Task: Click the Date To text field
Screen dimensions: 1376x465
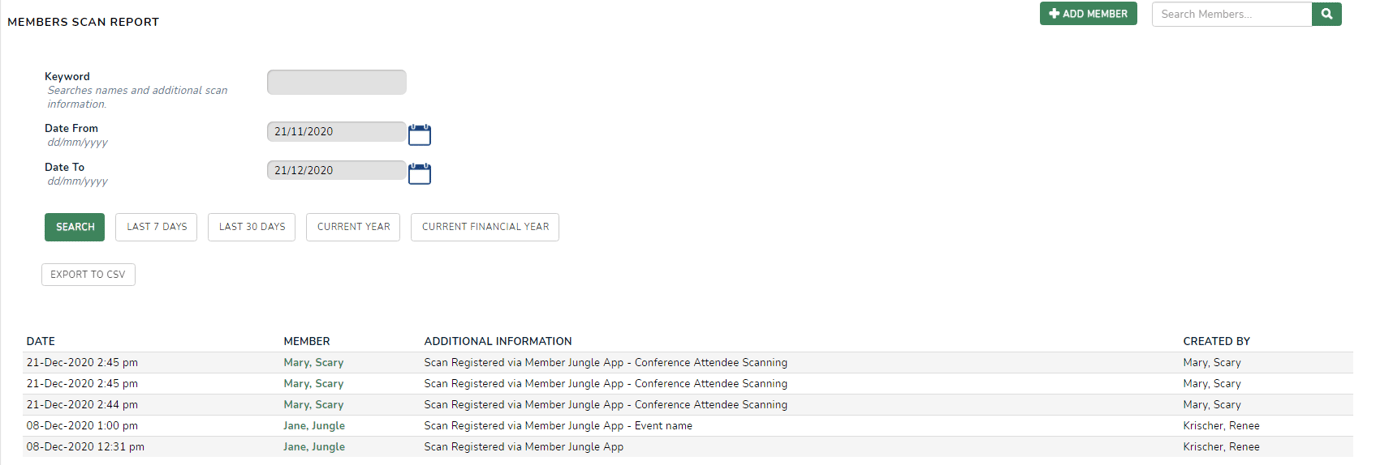Action: point(336,171)
